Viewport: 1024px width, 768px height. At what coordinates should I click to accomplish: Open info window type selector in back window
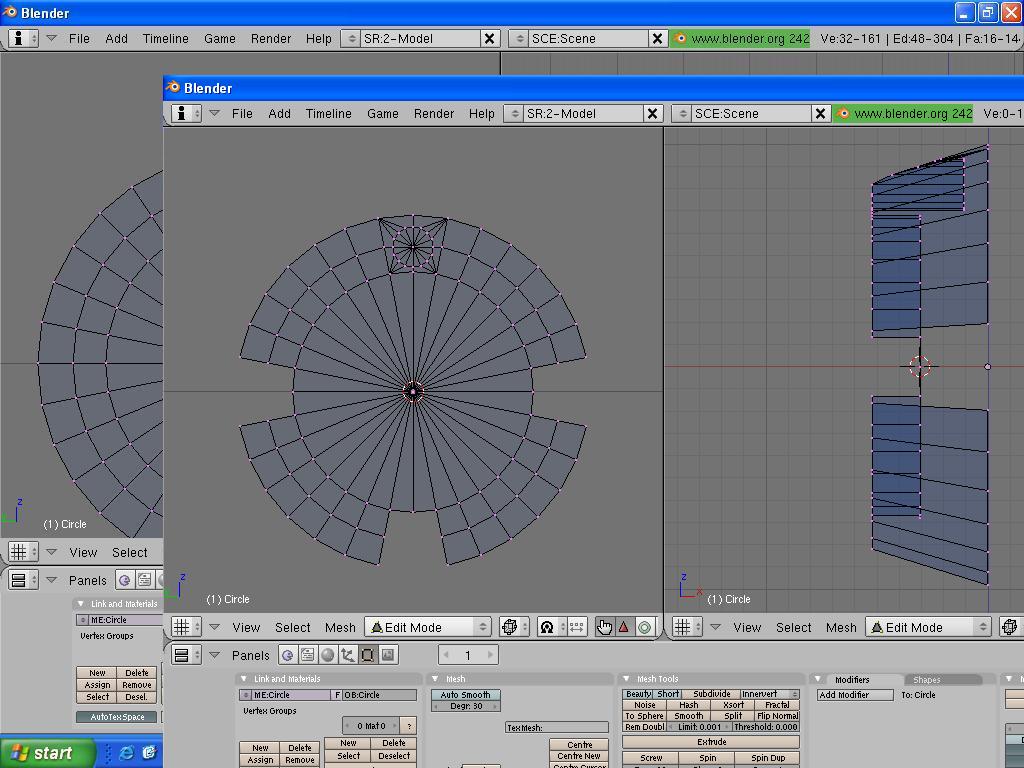pos(24,39)
